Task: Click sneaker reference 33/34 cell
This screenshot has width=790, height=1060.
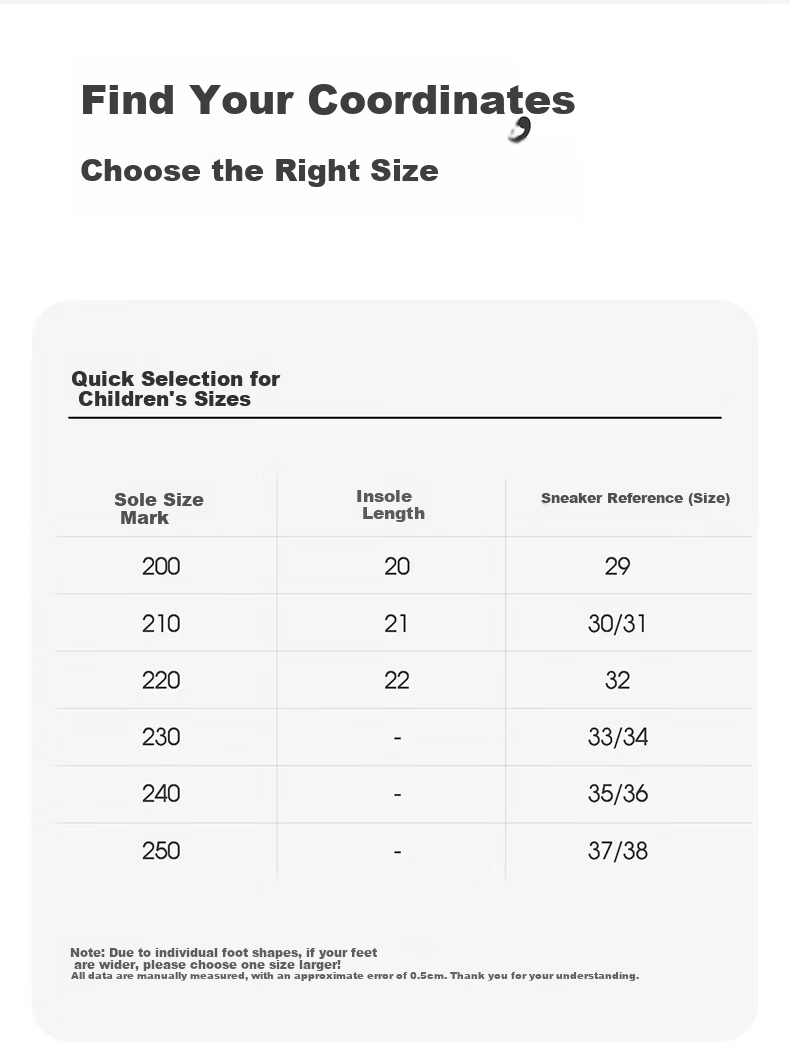Action: [x=618, y=737]
